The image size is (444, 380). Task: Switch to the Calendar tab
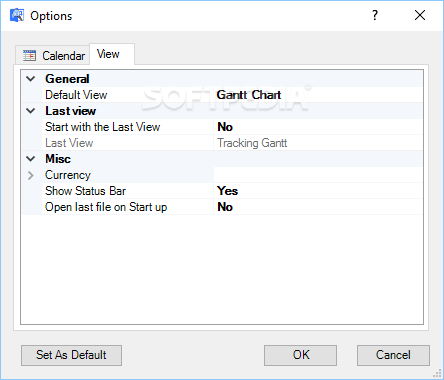pos(54,55)
